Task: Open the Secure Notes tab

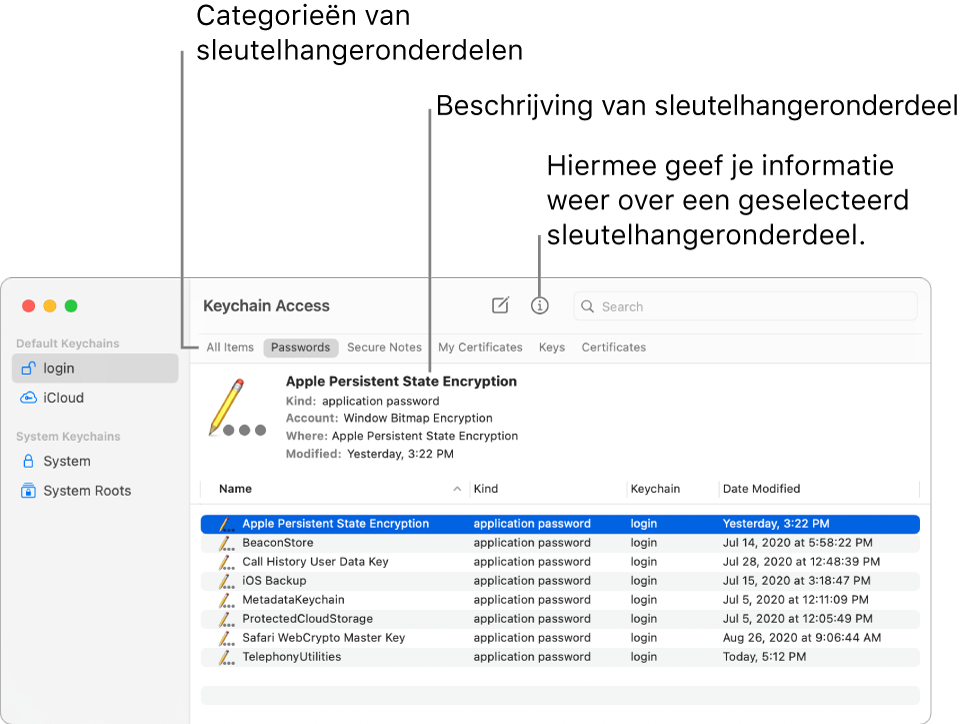Action: click(384, 348)
